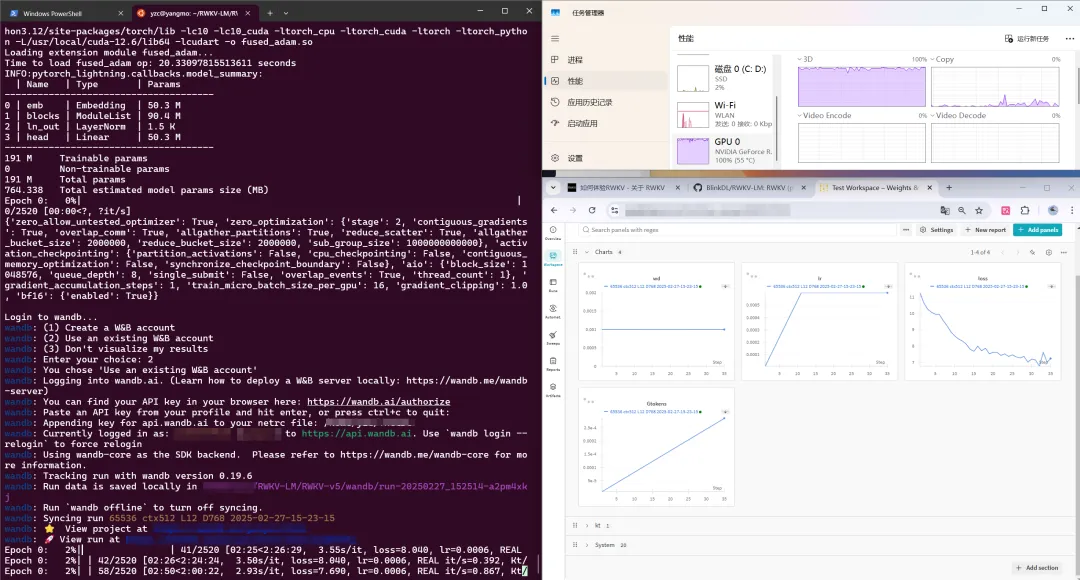Open 设置 in Task Manager sidebar
This screenshot has width=1080, height=580.
click(x=606, y=158)
